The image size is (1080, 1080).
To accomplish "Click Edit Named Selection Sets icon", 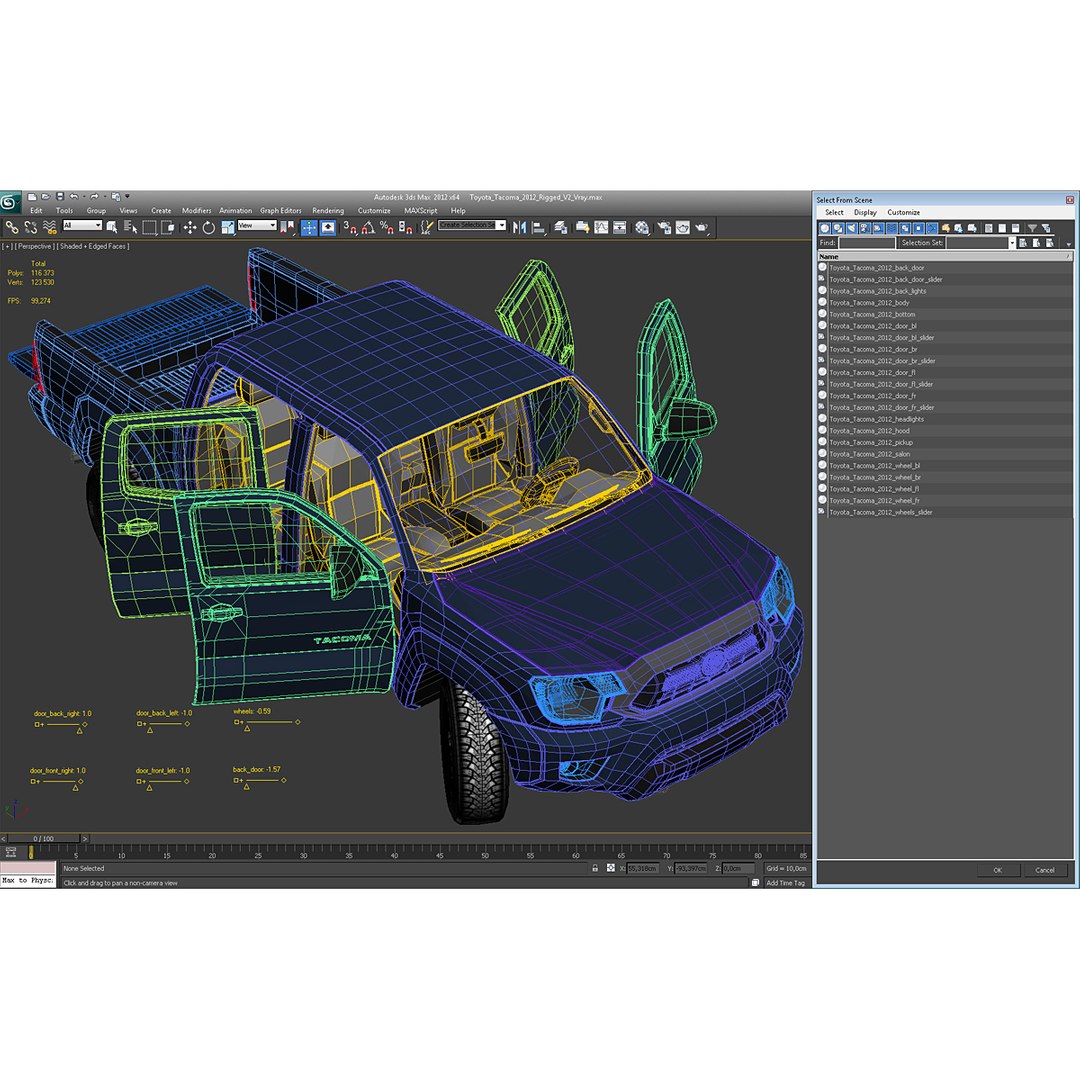I will point(427,227).
